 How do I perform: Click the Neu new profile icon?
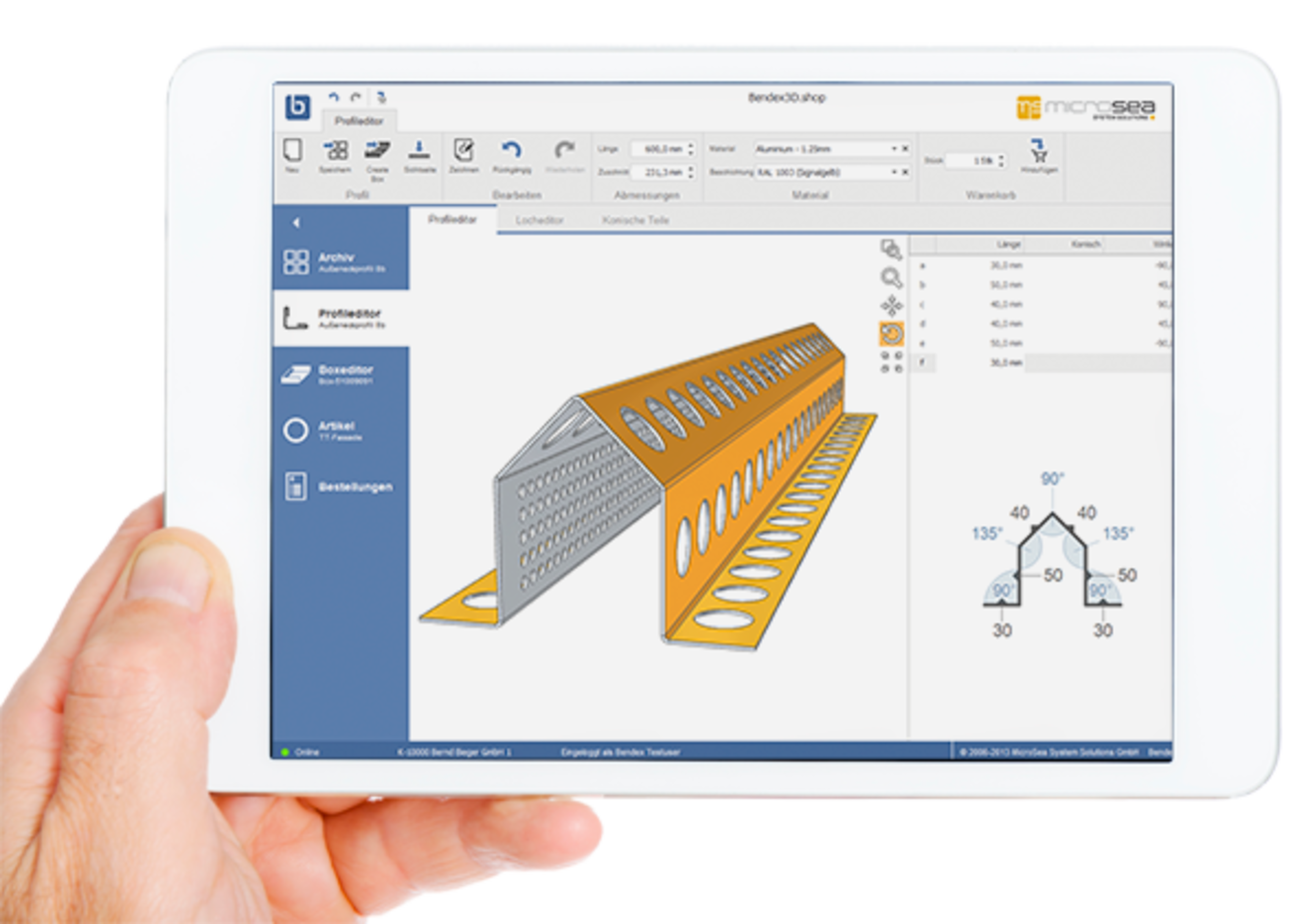click(292, 151)
